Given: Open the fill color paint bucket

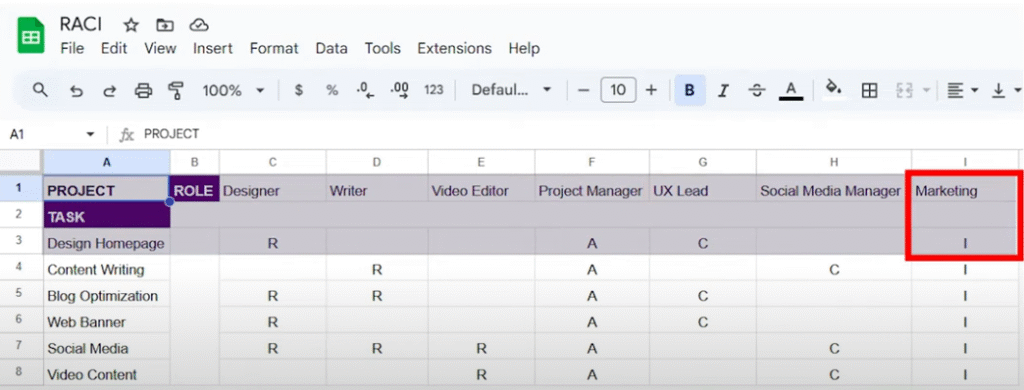Looking at the screenshot, I should click(833, 90).
